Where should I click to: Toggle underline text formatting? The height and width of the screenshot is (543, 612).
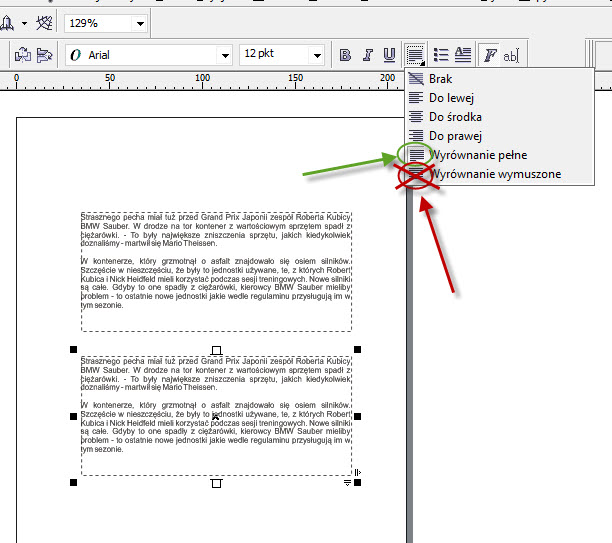point(389,55)
